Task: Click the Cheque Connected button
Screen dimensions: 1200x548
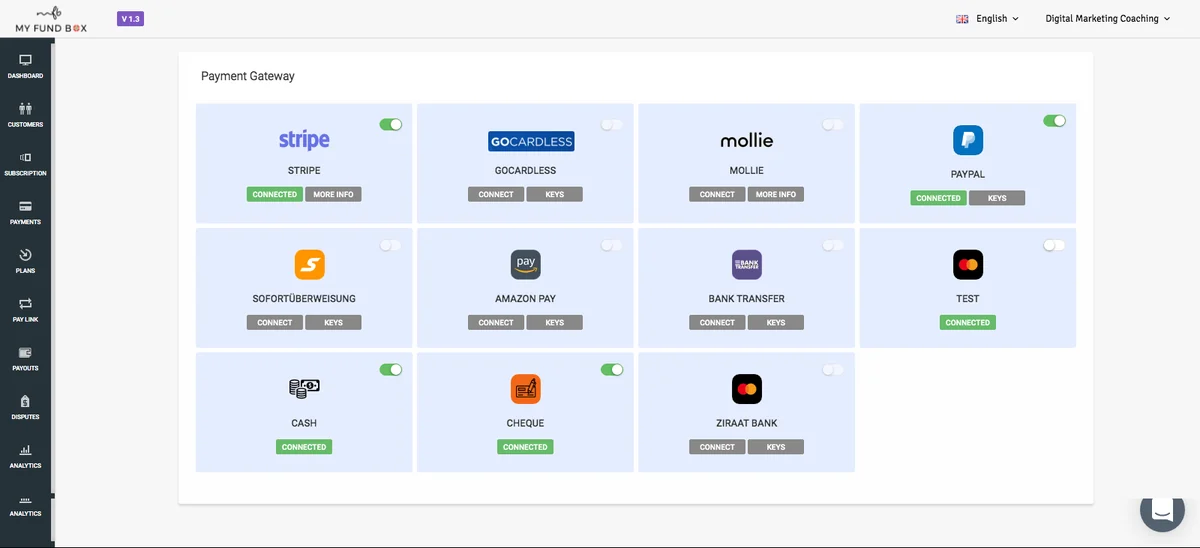Action: 525,447
